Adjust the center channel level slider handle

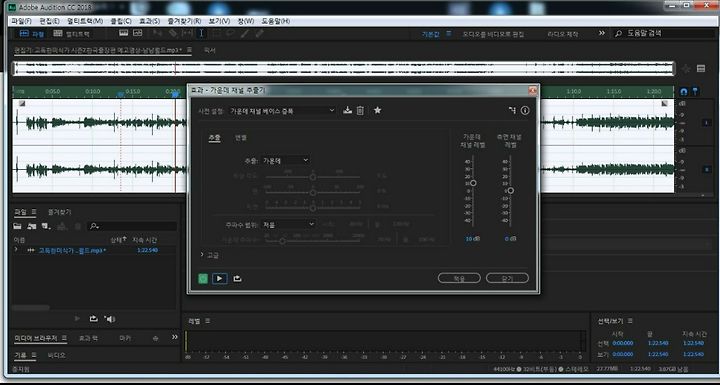(x=473, y=183)
